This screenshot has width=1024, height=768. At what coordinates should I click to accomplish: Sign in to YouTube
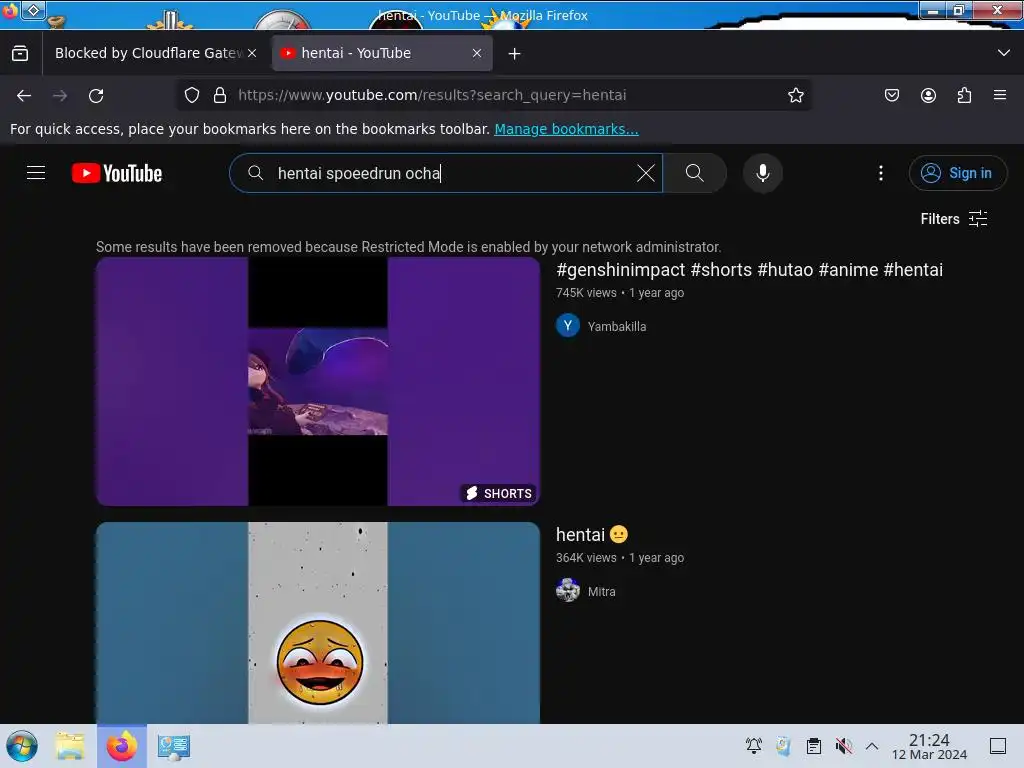(x=957, y=173)
